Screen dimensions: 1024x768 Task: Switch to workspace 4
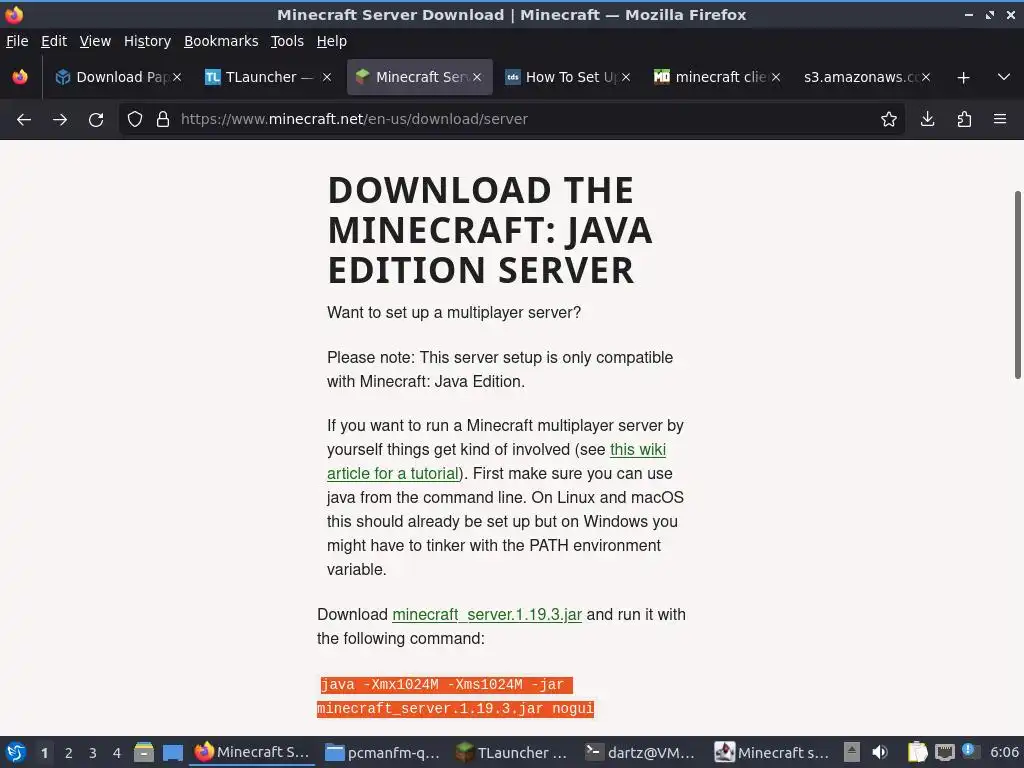tap(117, 753)
